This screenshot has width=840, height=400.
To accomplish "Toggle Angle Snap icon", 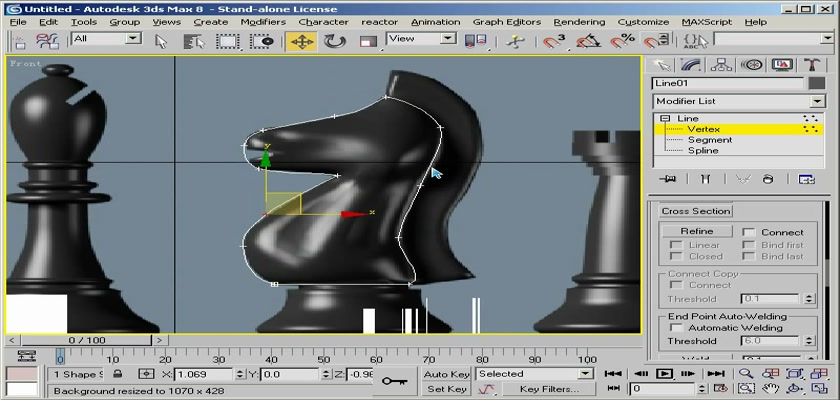I will tap(588, 41).
